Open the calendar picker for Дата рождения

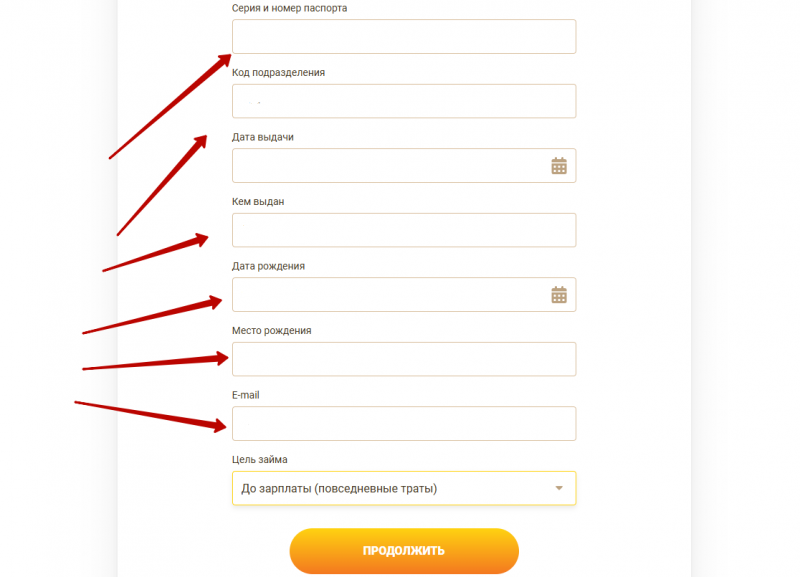(x=559, y=295)
